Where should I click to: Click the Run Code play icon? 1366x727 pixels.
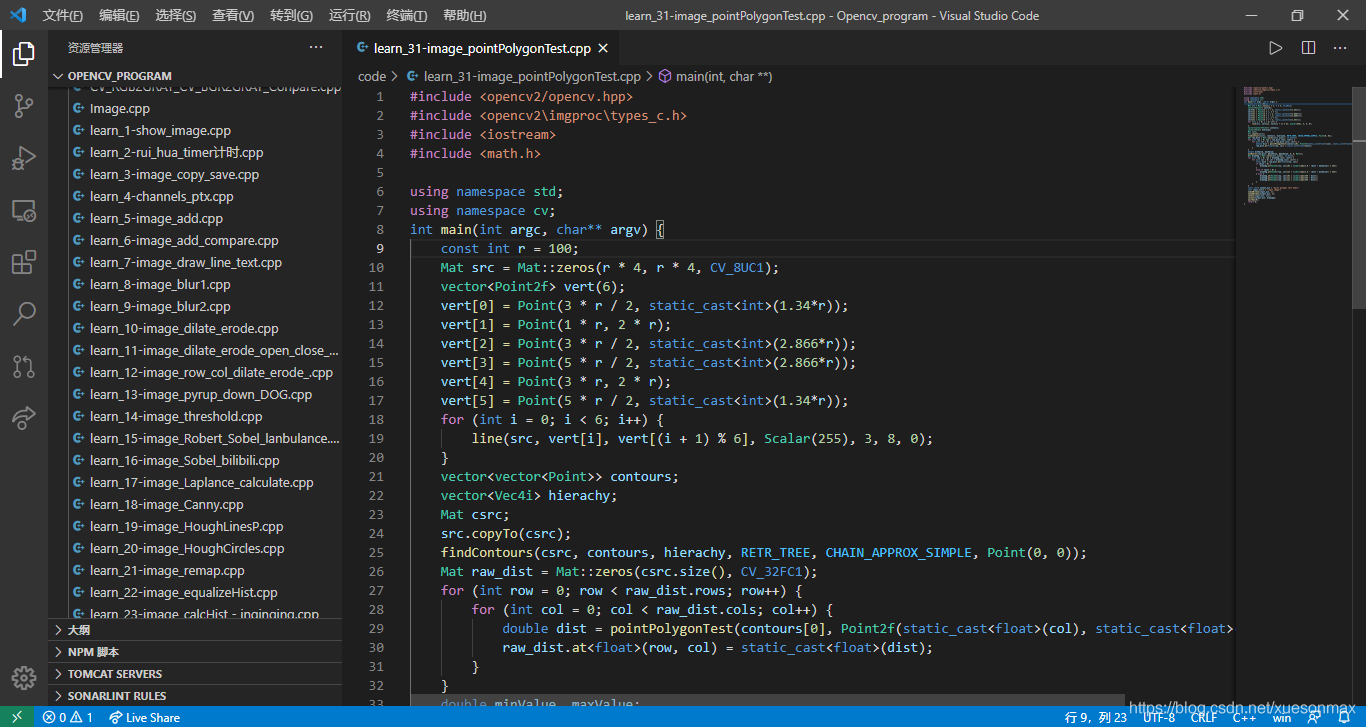coord(1275,48)
